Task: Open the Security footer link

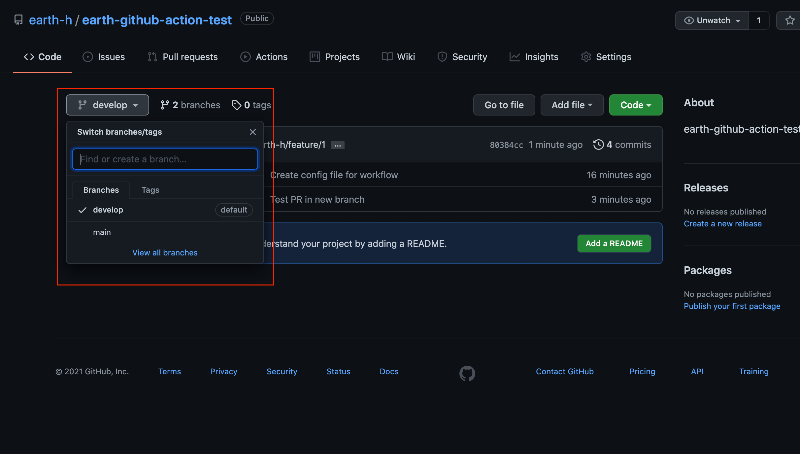Action: tap(282, 371)
